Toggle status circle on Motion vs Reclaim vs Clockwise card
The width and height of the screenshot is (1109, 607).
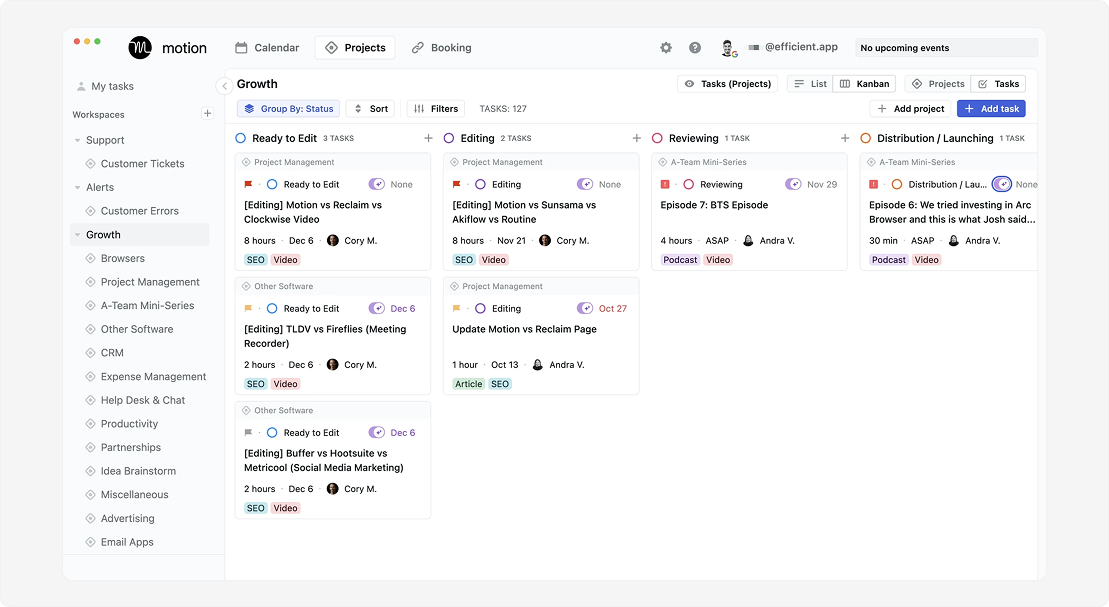point(272,184)
